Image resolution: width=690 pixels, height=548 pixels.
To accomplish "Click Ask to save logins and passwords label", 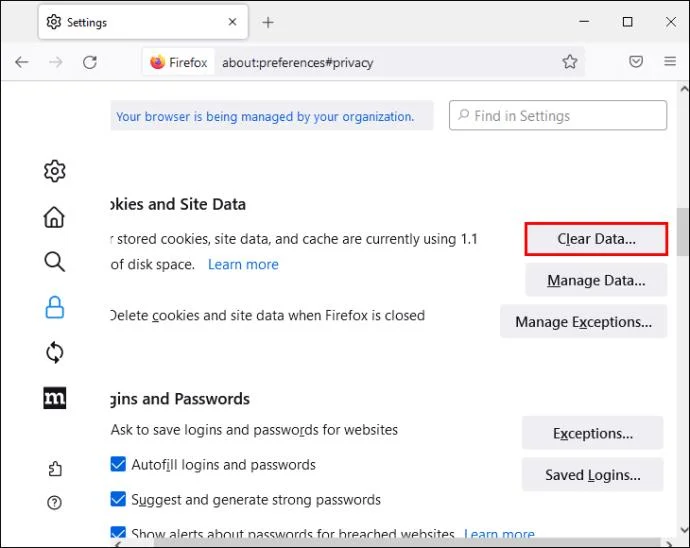I will pyautogui.click(x=254, y=430).
